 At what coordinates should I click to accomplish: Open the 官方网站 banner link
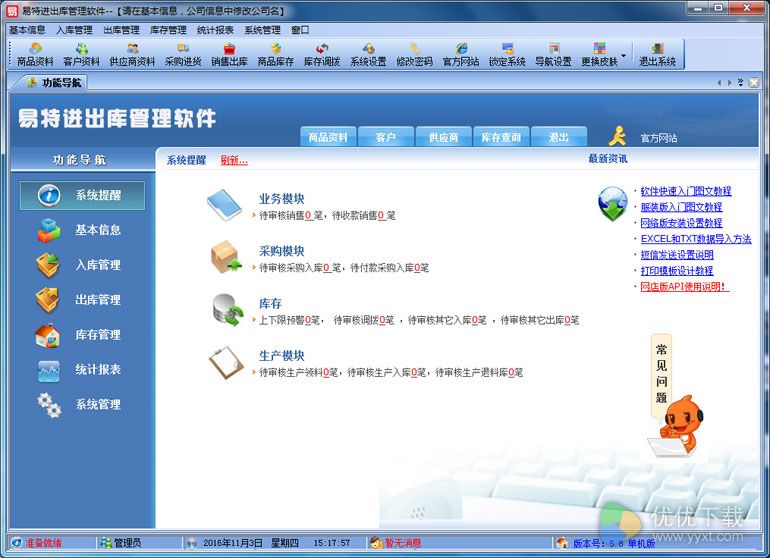click(x=659, y=138)
